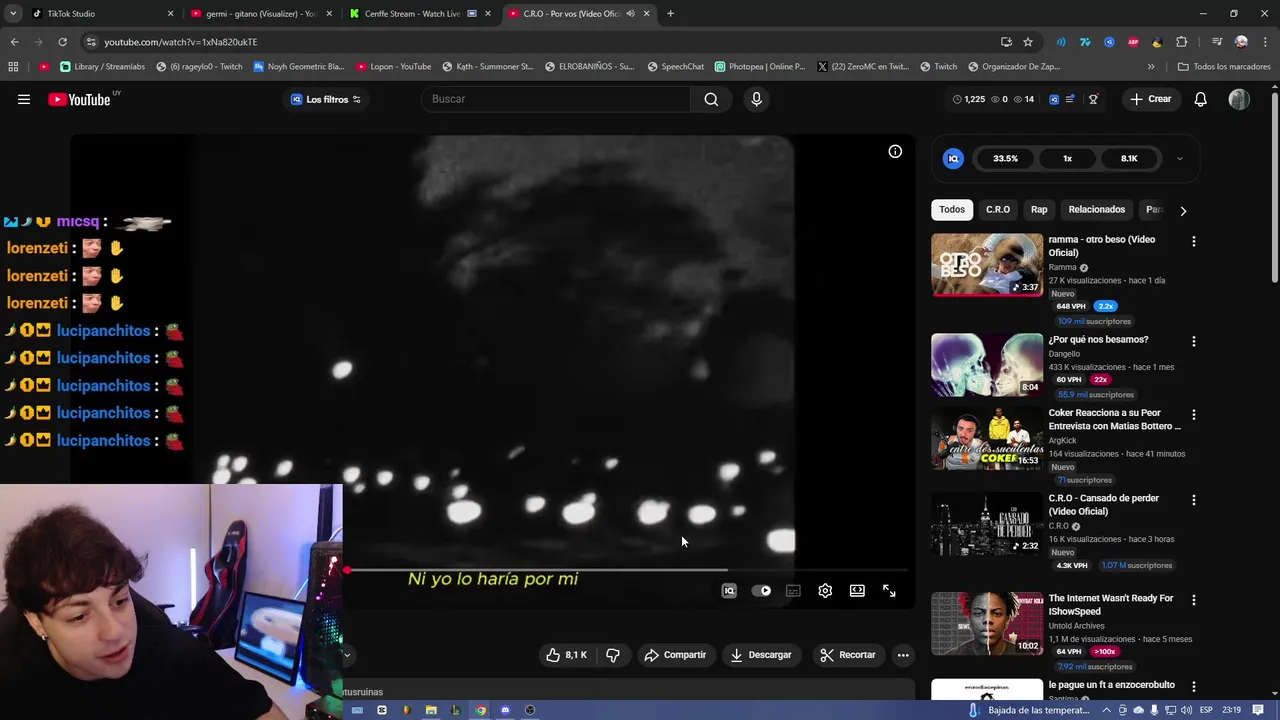The image size is (1280, 720).
Task: Select the Rap filter chip
Action: pos(1039,210)
